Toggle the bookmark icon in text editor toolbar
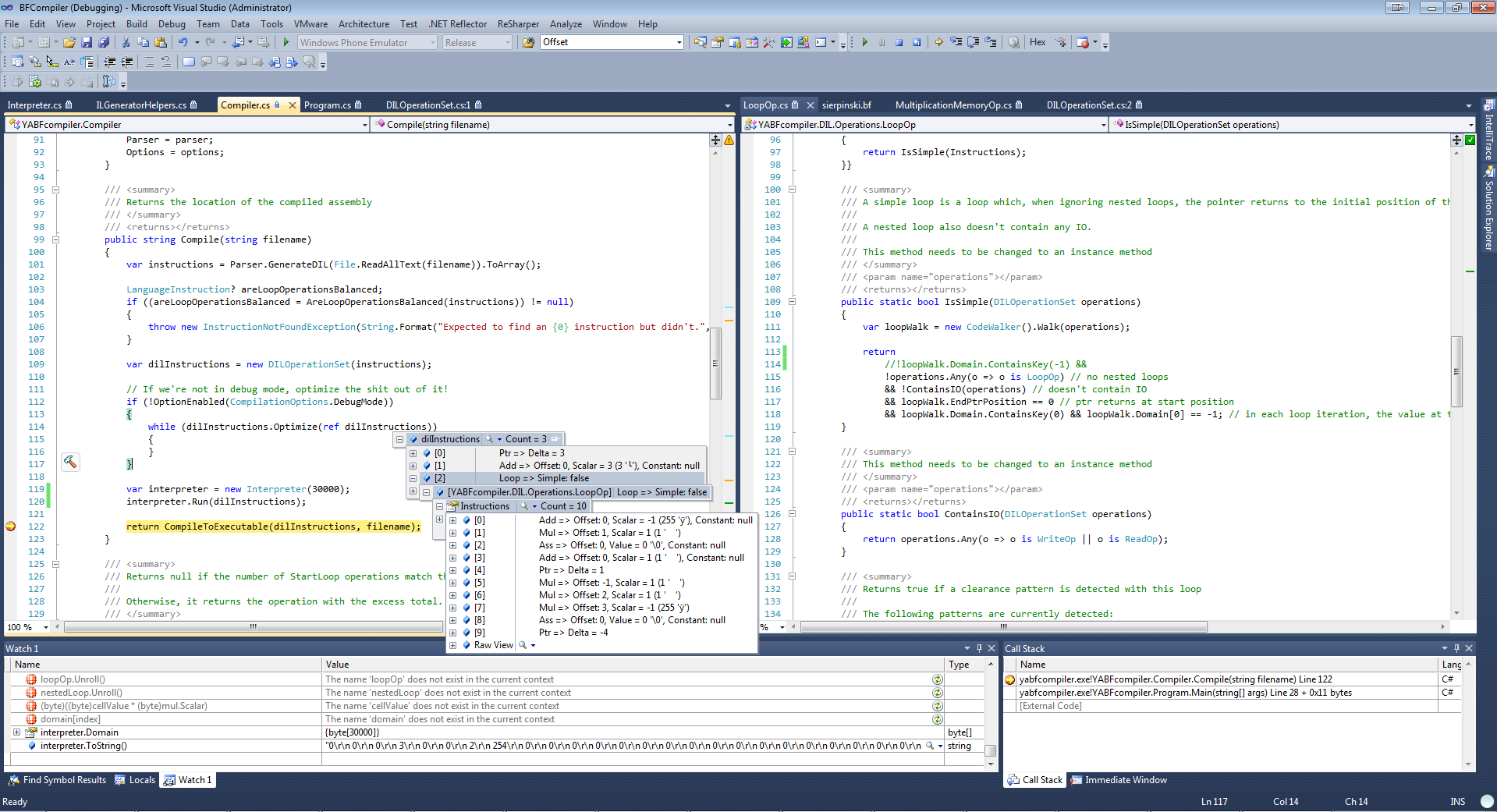 (188, 62)
